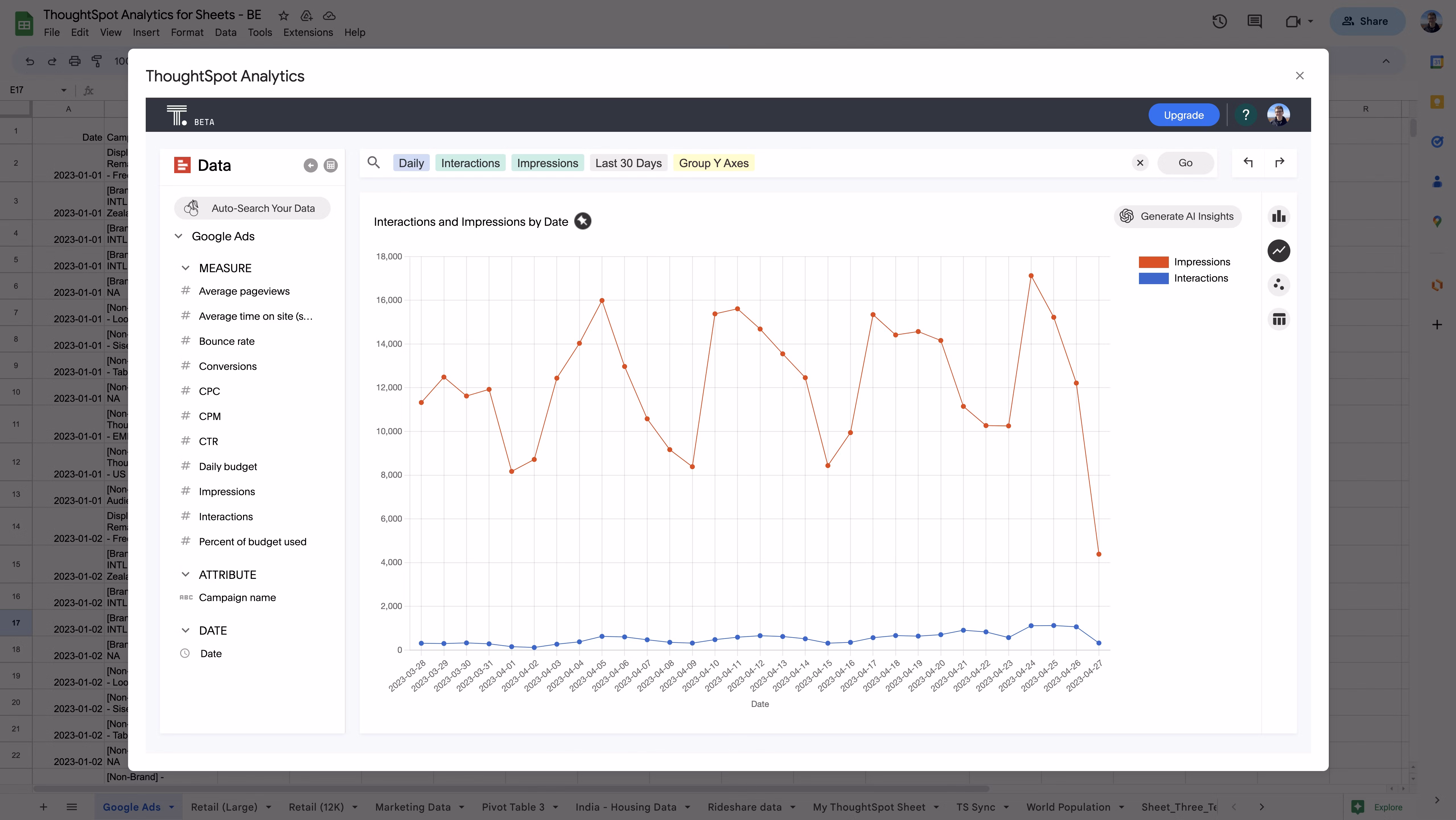Switch to table view icon
Viewport: 1456px width, 820px height.
1278,319
